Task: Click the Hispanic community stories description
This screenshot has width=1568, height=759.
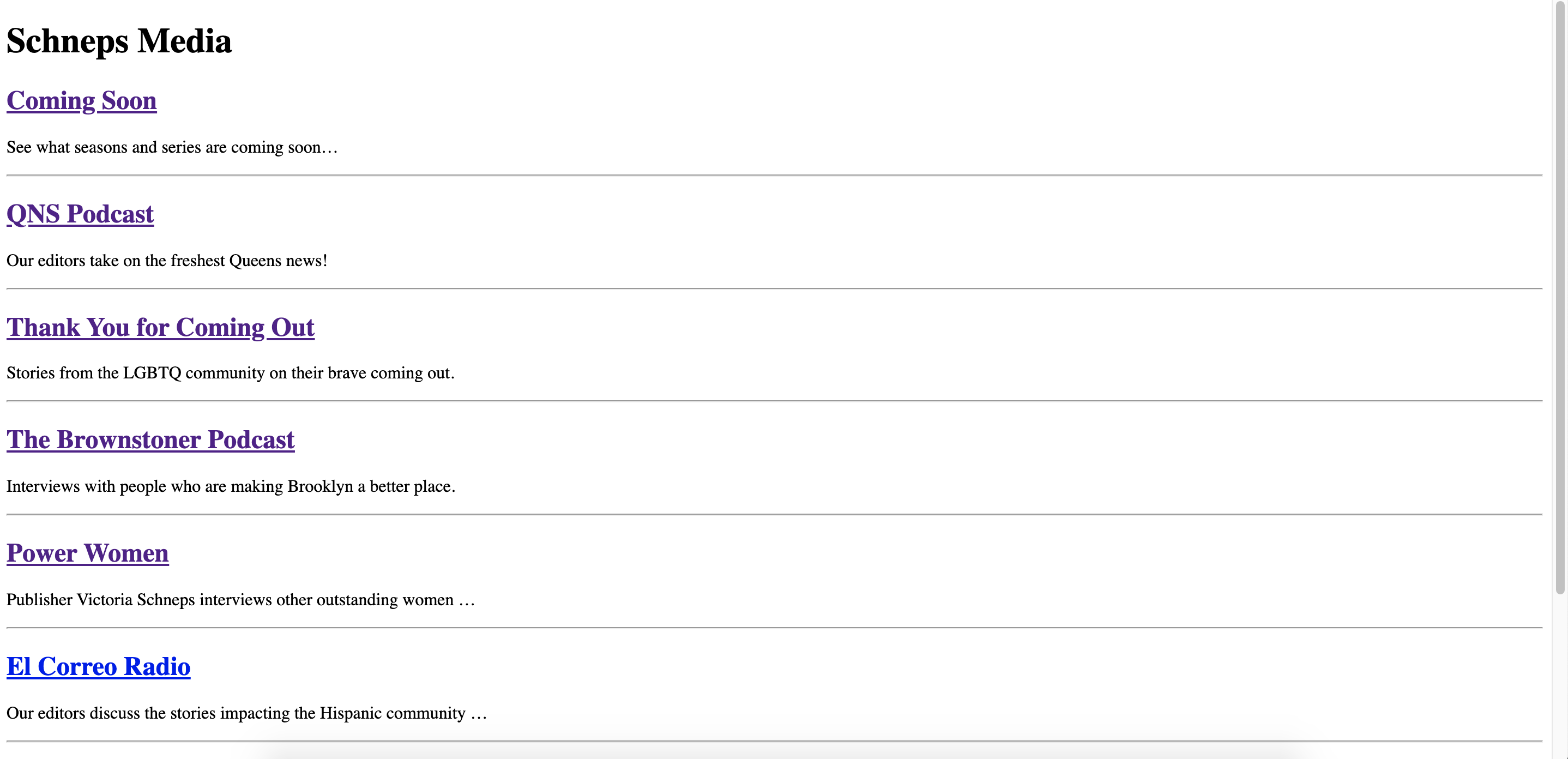Action: point(246,713)
